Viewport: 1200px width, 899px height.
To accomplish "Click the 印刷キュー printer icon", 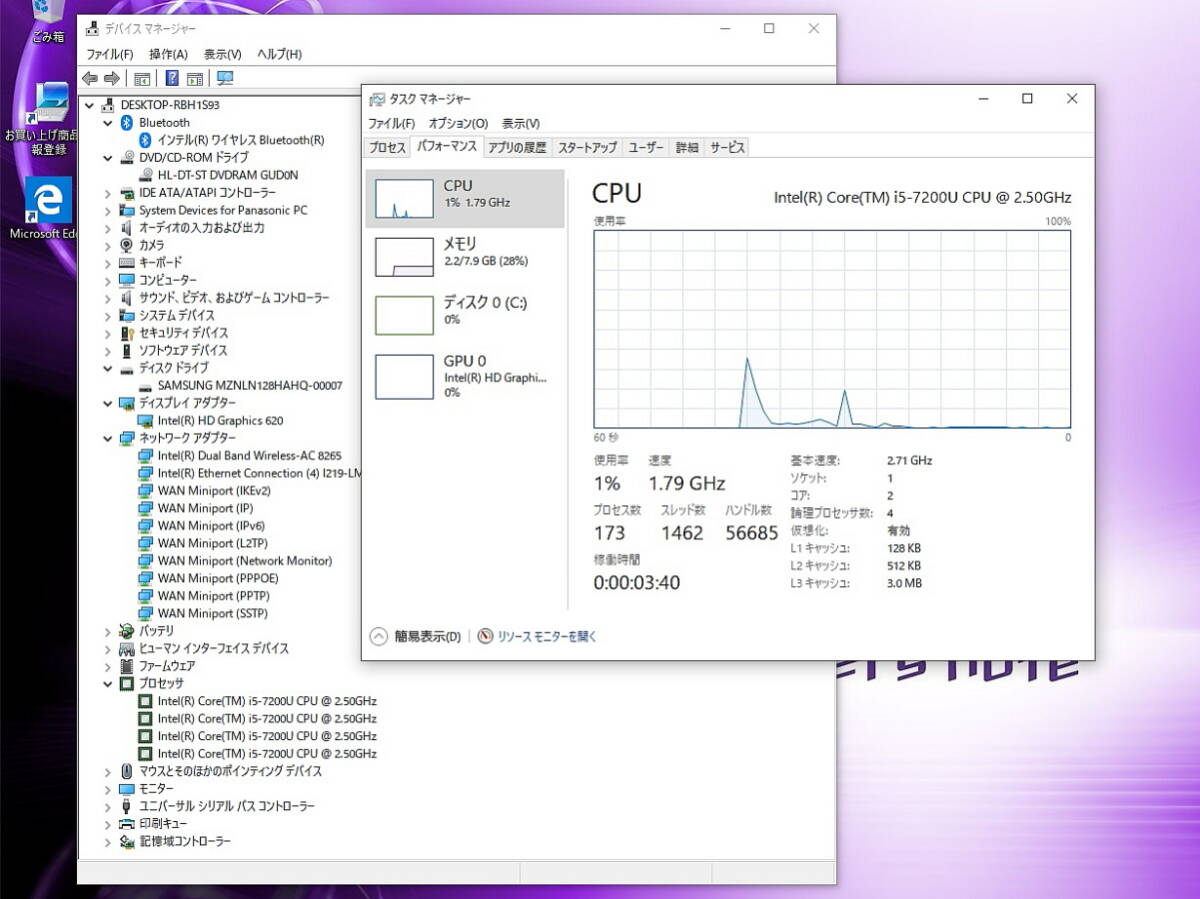I will coord(127,824).
